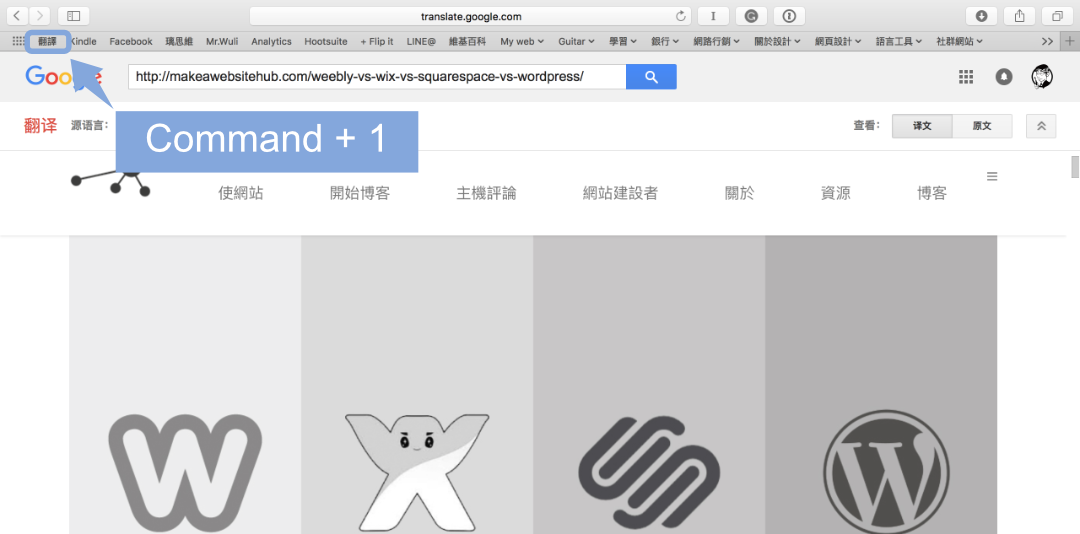Open the 瑪思維 bookmark
The height and width of the screenshot is (534, 1080).
coord(179,41)
